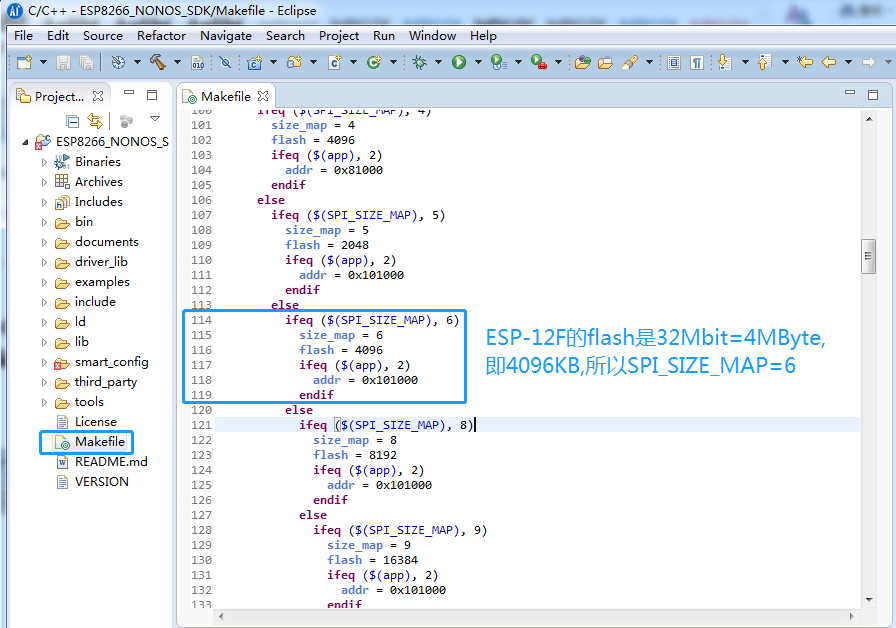The height and width of the screenshot is (628, 896).
Task: Close the Project Explorer view tab
Action: (98, 96)
